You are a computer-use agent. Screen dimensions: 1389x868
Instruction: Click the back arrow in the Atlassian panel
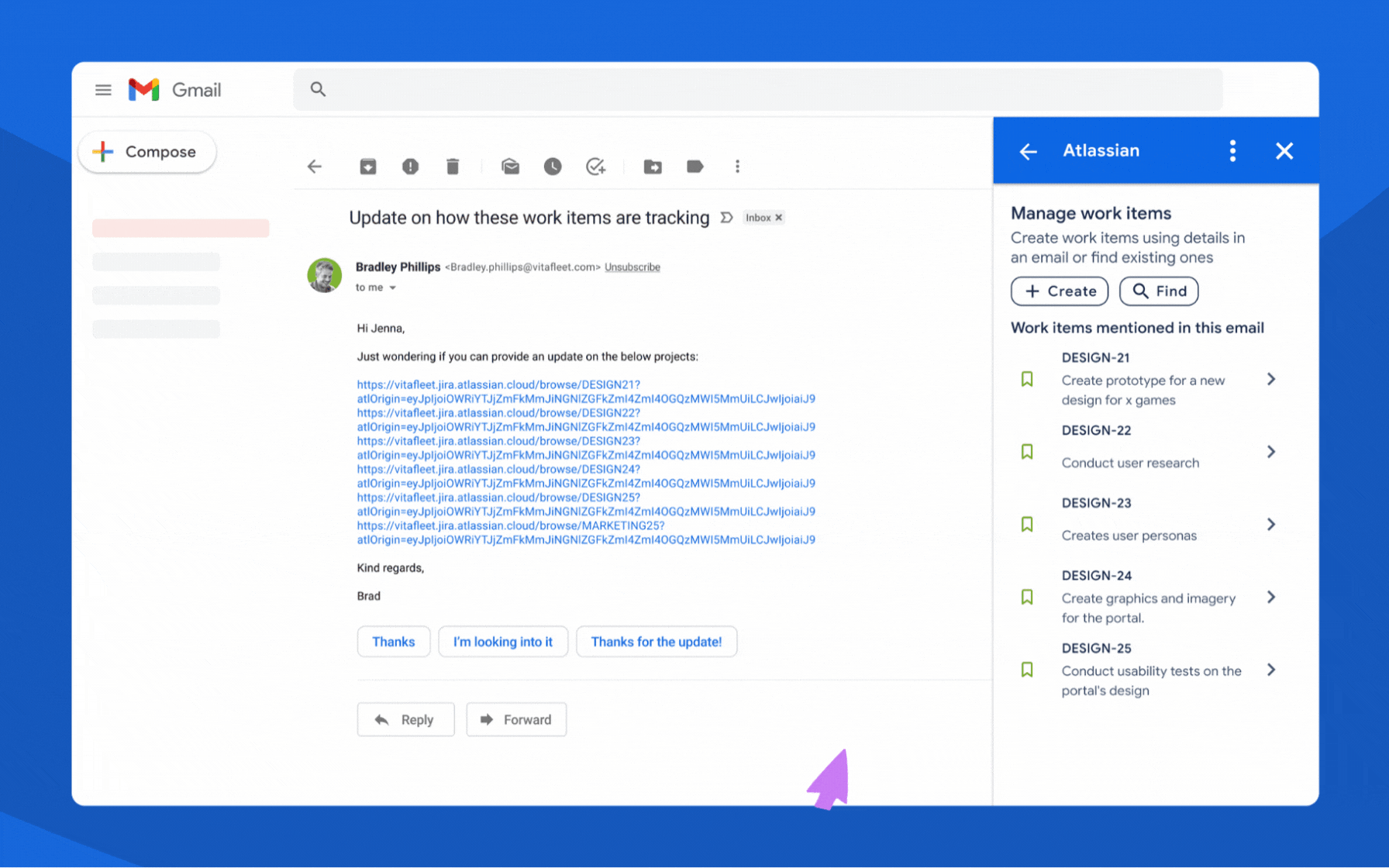pos(1028,151)
